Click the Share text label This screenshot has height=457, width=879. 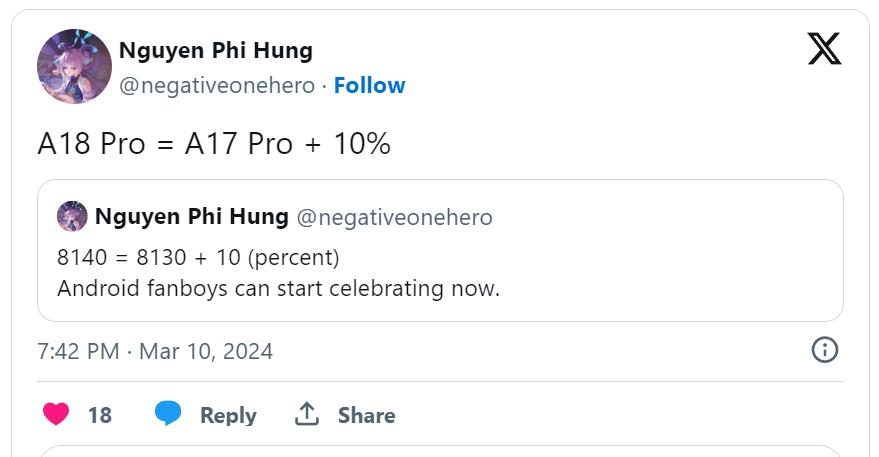(366, 415)
